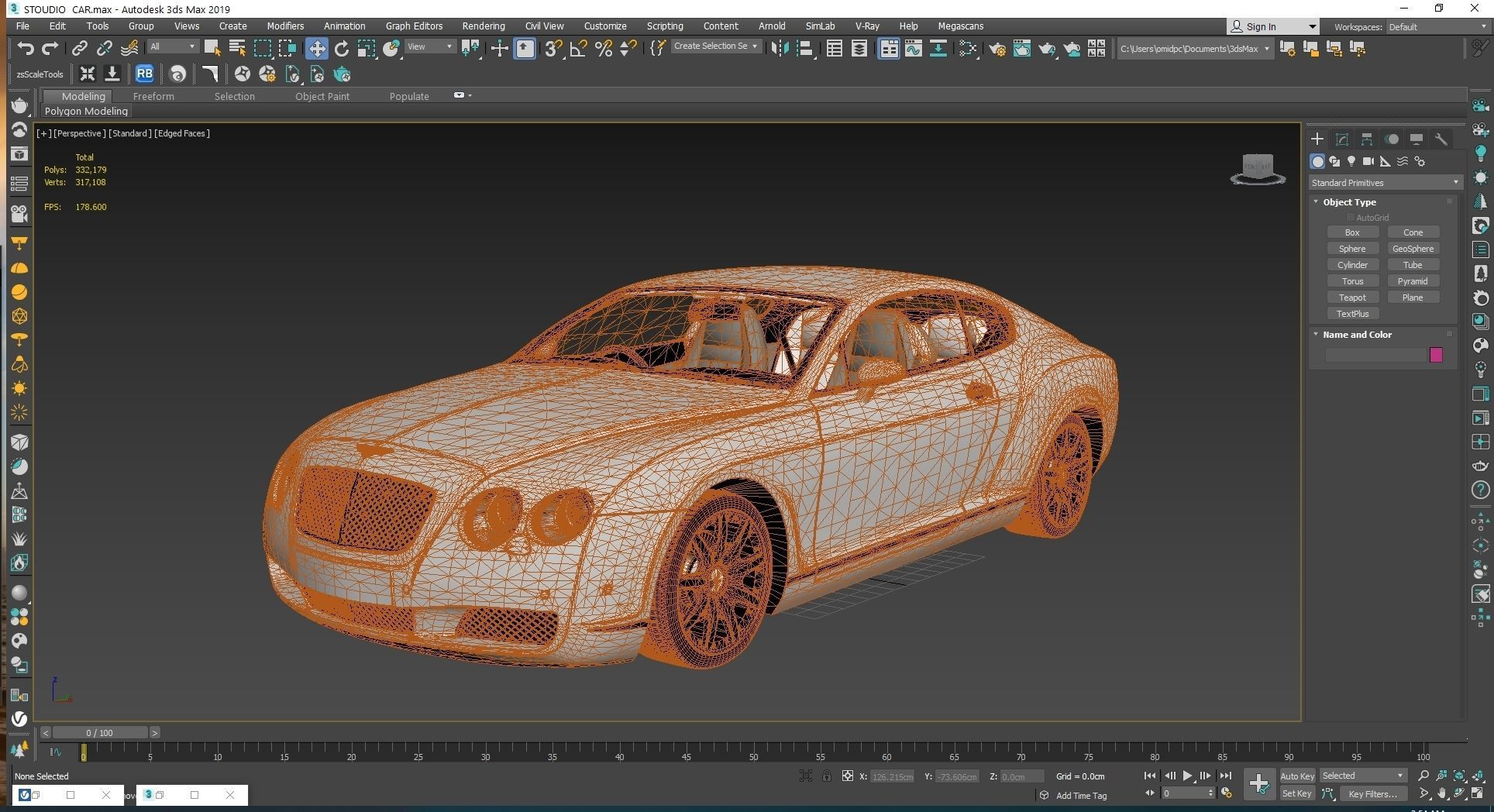Open the Schematic View
This screenshot has height=812, width=1494.
938,49
